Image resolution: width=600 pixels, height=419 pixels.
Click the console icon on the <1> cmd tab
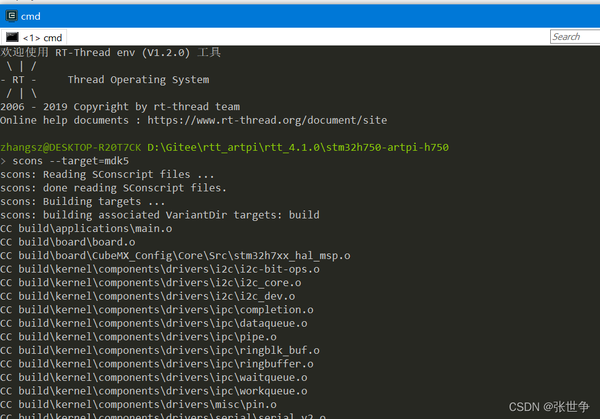click(11, 37)
